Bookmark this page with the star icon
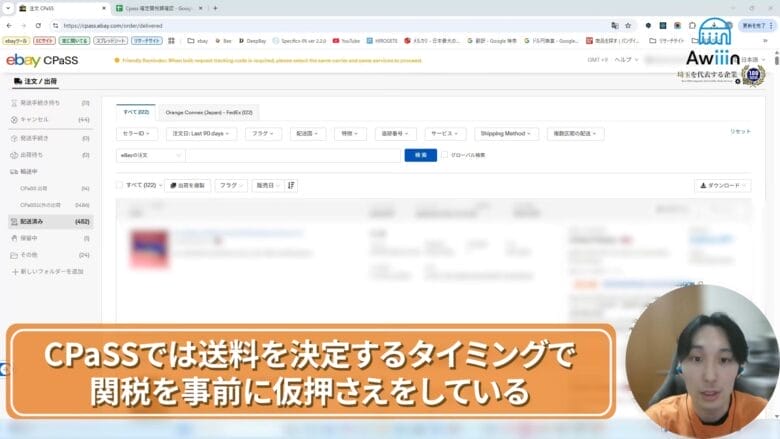This screenshot has height=439, width=780. tap(628, 26)
